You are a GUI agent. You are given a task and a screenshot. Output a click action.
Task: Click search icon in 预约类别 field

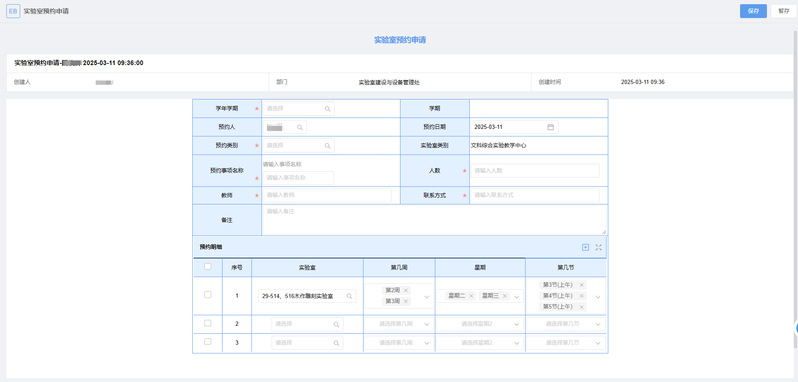coord(327,145)
